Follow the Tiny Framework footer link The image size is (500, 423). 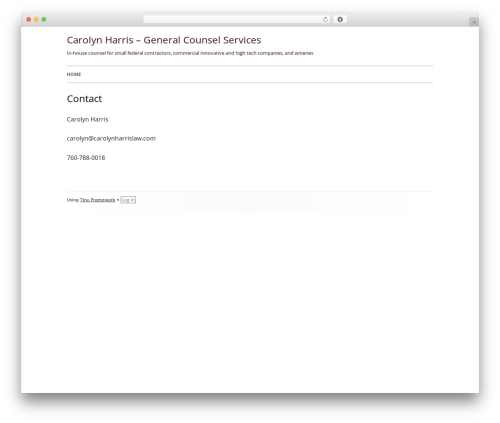coord(97,200)
